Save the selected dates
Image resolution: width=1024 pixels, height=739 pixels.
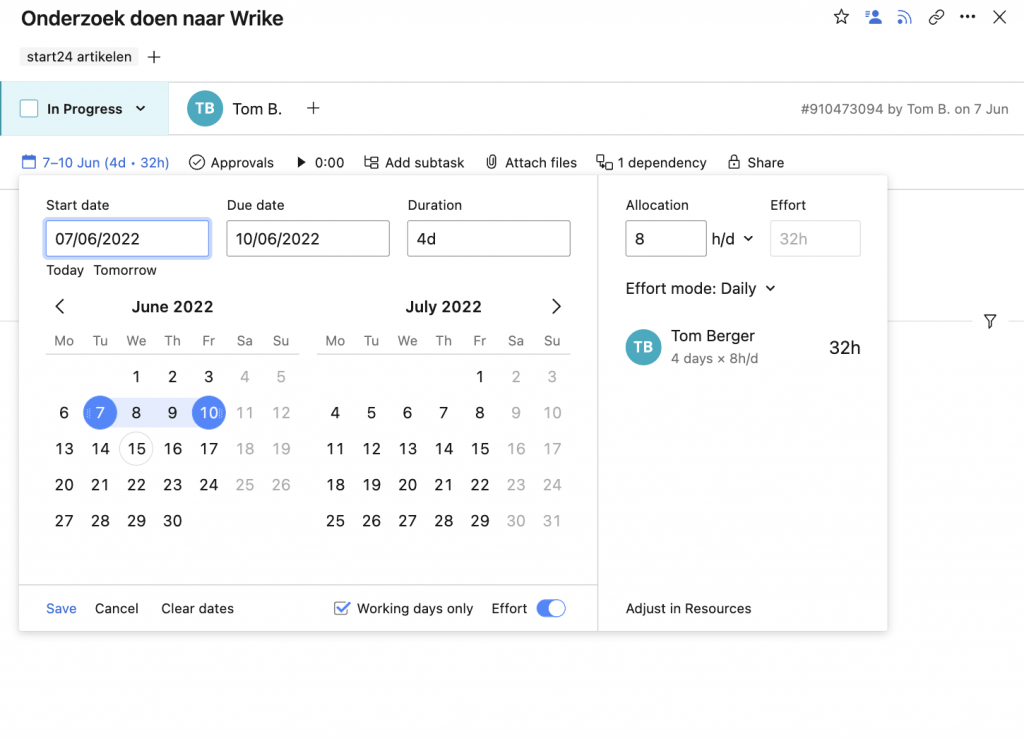61,608
